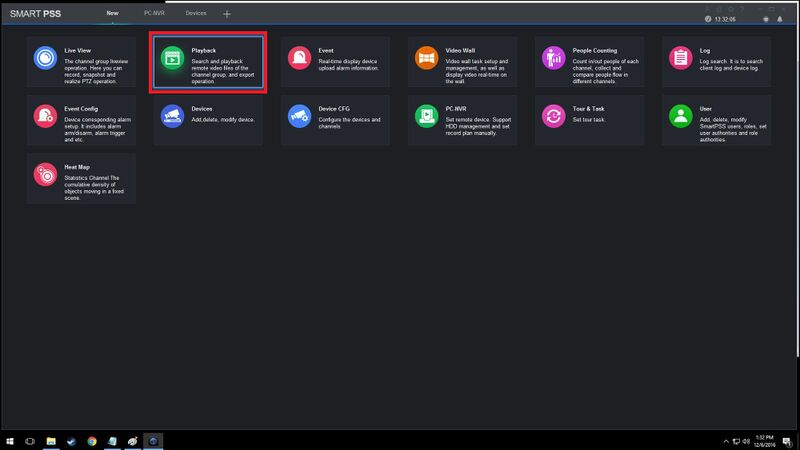Switch to the PC-NVR tab
Image resolution: width=800 pixels, height=450 pixels.
point(154,14)
